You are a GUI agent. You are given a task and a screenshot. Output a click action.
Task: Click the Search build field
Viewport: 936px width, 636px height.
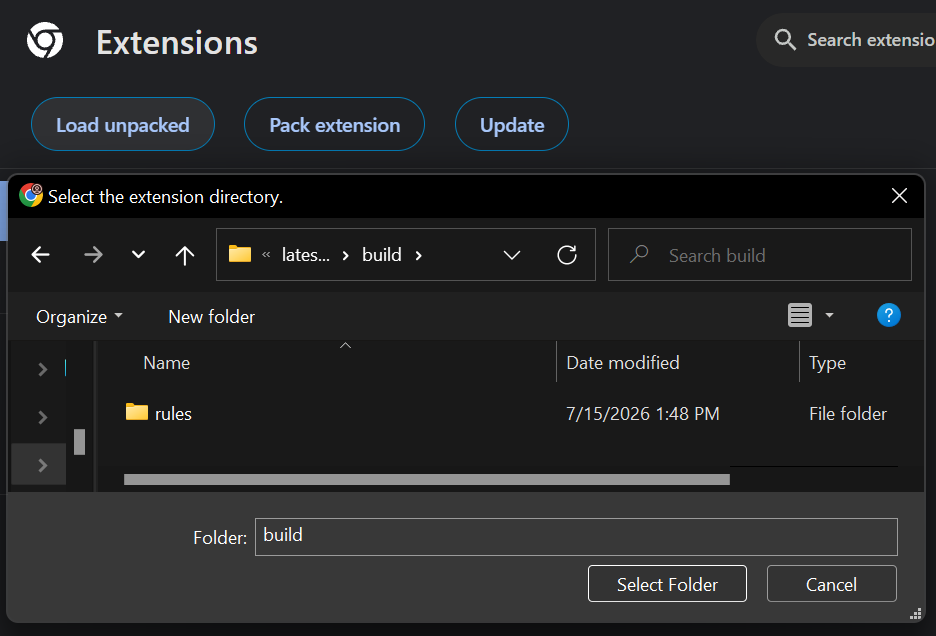[760, 254]
